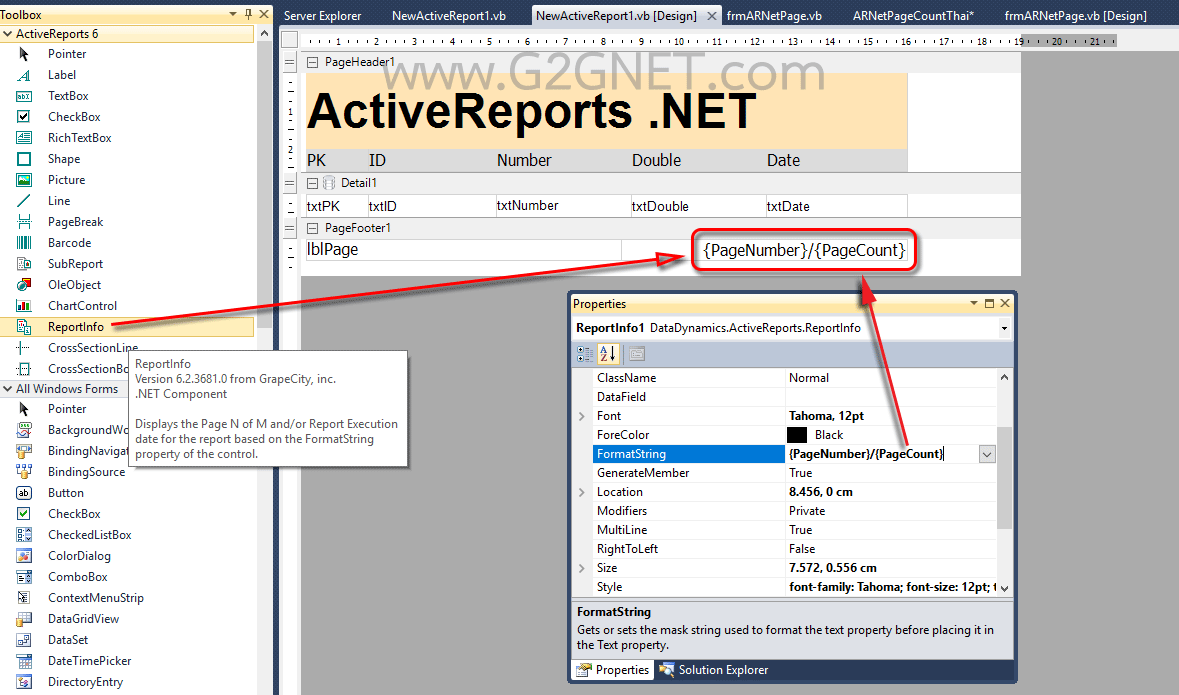Viewport: 1179px width, 695px height.
Task: Select the ActiveReports Pointer tool
Action: [x=67, y=54]
